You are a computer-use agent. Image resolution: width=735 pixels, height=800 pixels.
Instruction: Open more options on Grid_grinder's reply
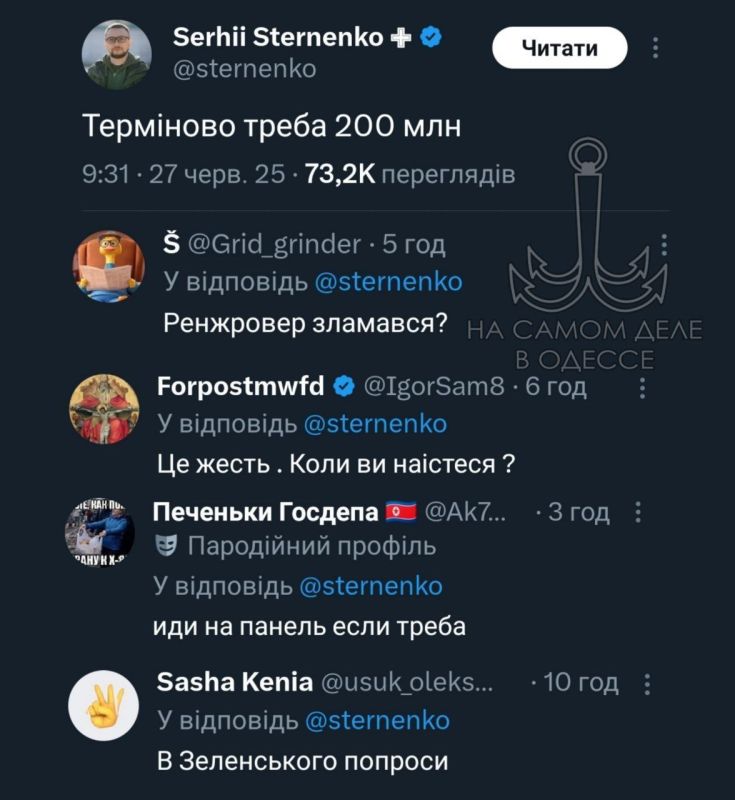(x=665, y=244)
